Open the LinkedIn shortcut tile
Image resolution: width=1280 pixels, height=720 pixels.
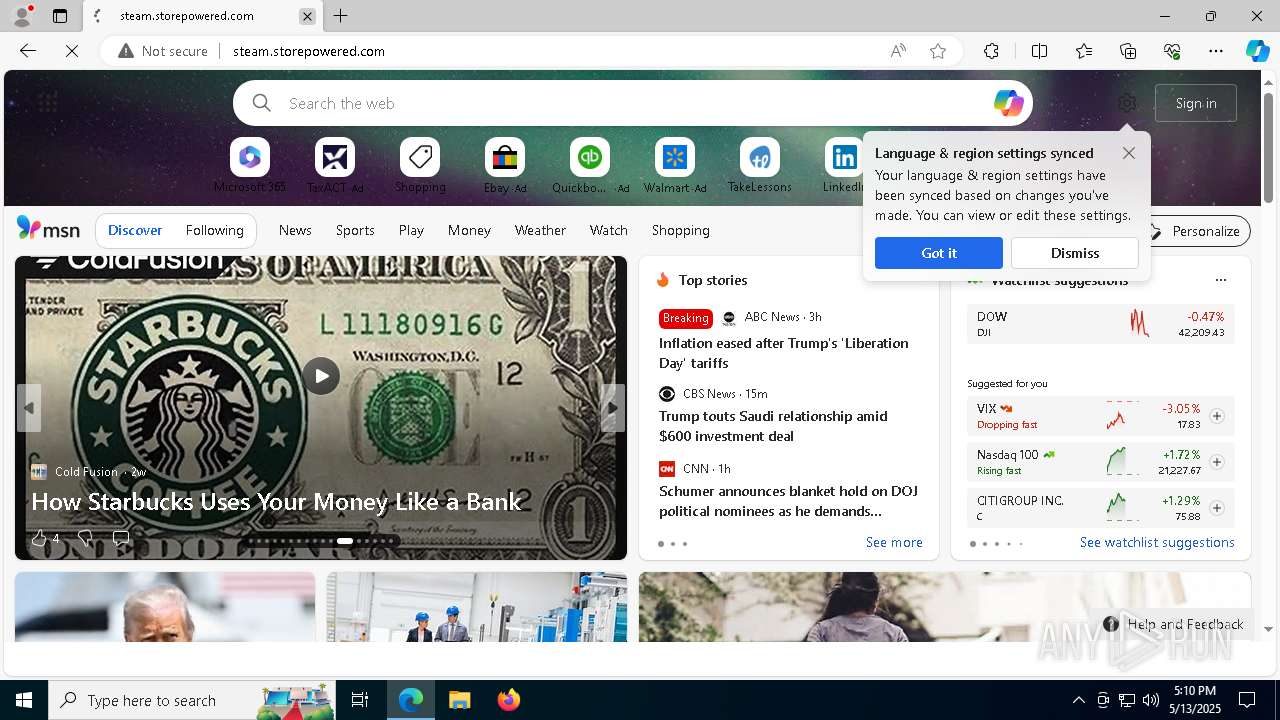point(844,158)
